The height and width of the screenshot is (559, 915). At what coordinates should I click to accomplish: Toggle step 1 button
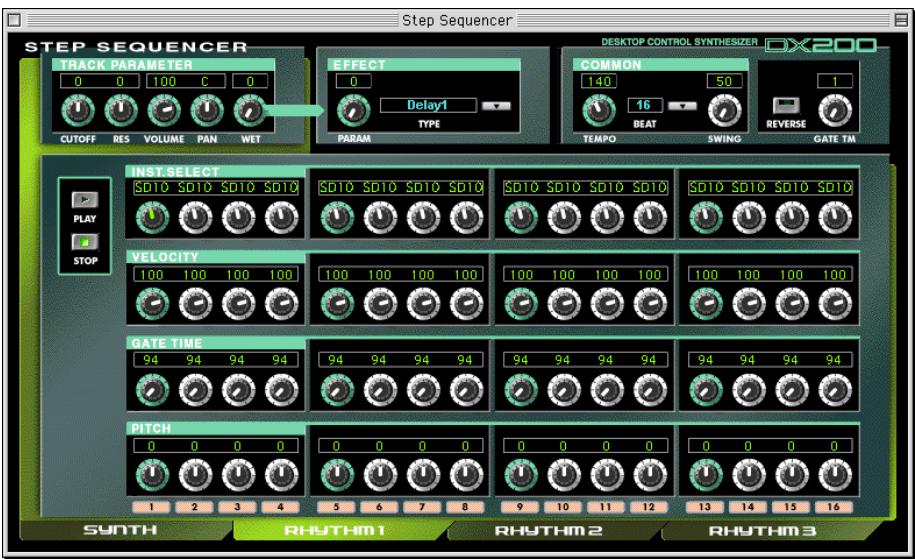(151, 507)
